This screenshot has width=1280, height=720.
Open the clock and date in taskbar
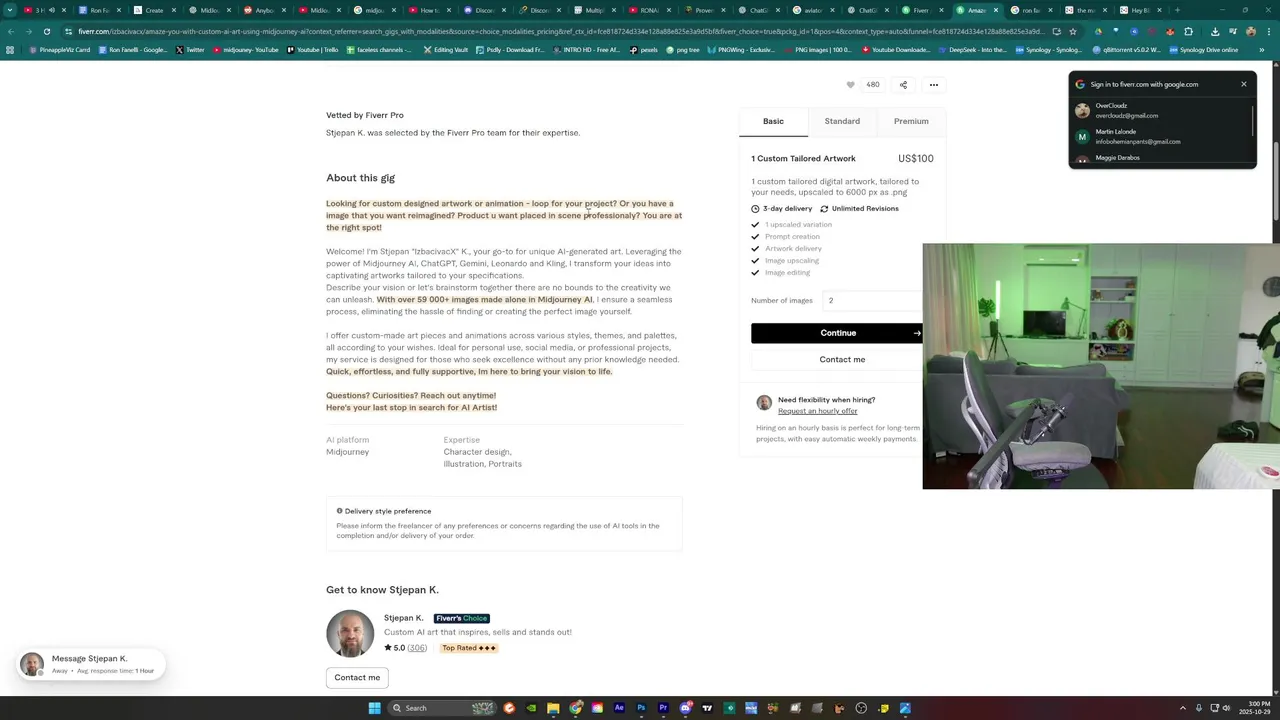pyautogui.click(x=1254, y=708)
